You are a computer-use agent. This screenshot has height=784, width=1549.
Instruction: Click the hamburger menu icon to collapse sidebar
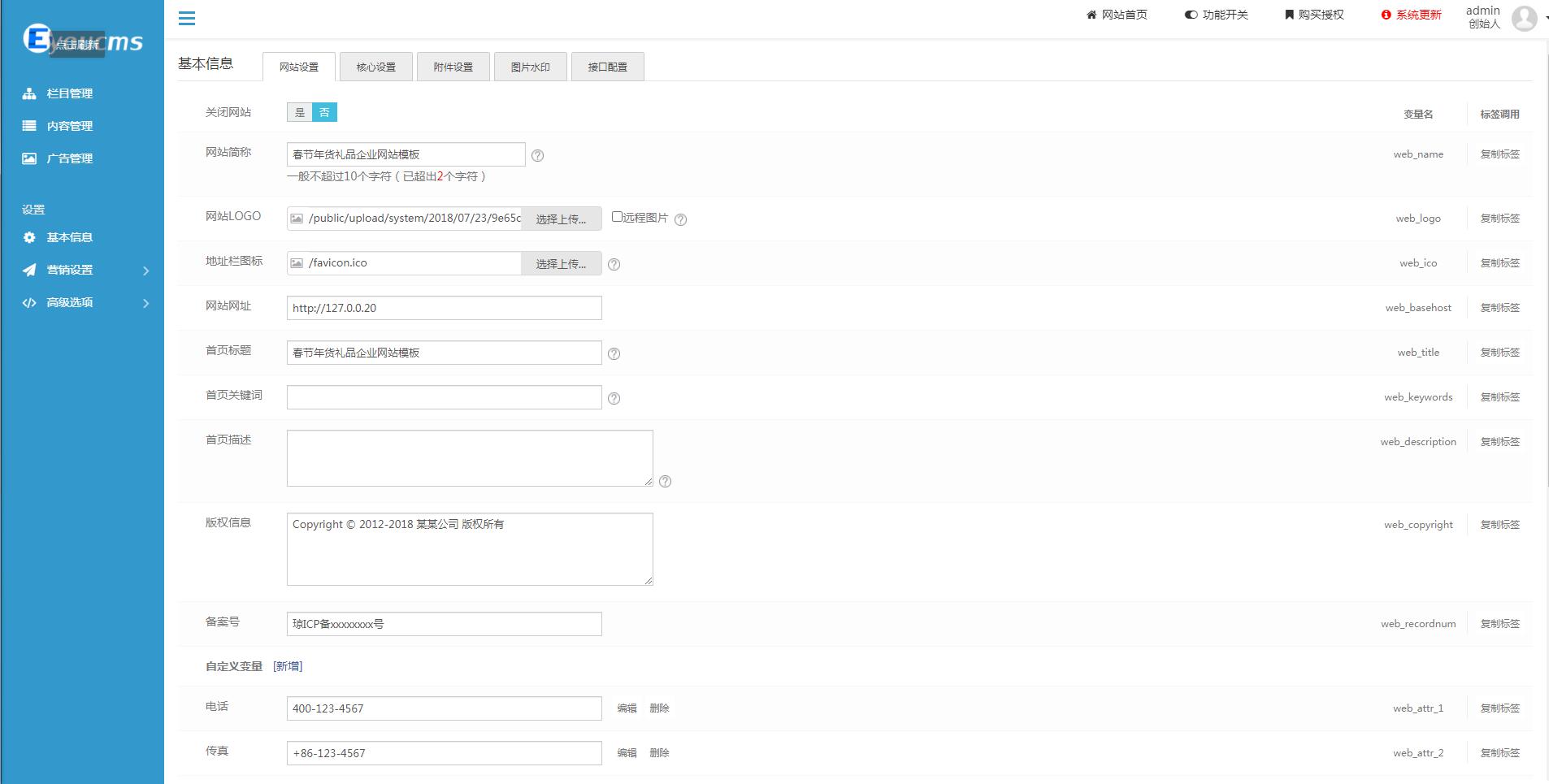tap(187, 18)
